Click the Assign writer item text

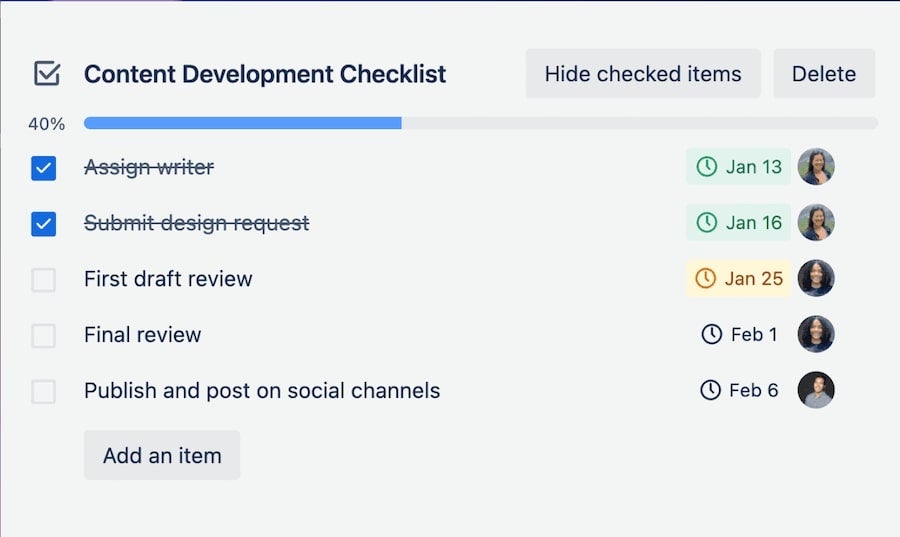click(x=149, y=167)
